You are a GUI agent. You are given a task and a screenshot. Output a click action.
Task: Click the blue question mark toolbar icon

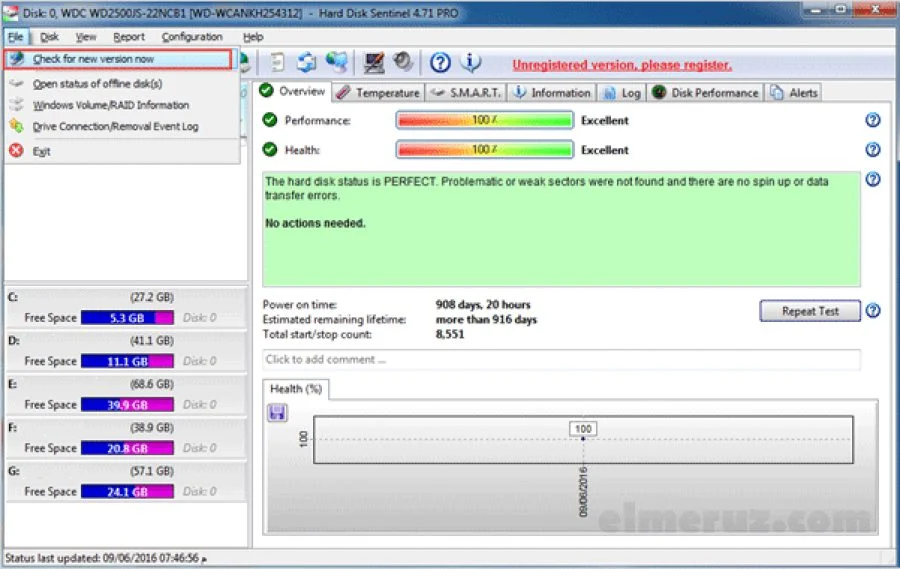pos(440,63)
